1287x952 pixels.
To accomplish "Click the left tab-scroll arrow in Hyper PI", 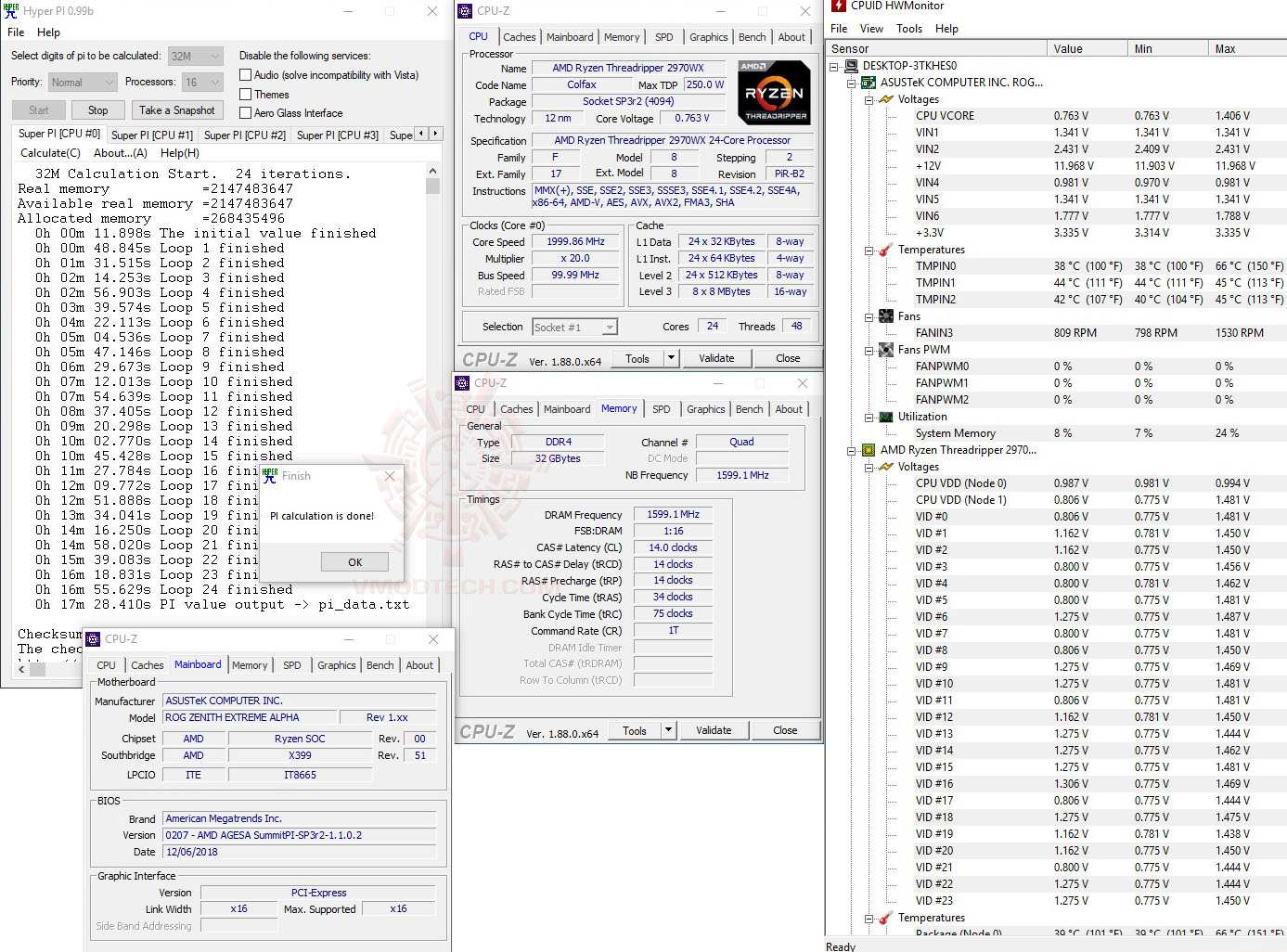I will (422, 134).
